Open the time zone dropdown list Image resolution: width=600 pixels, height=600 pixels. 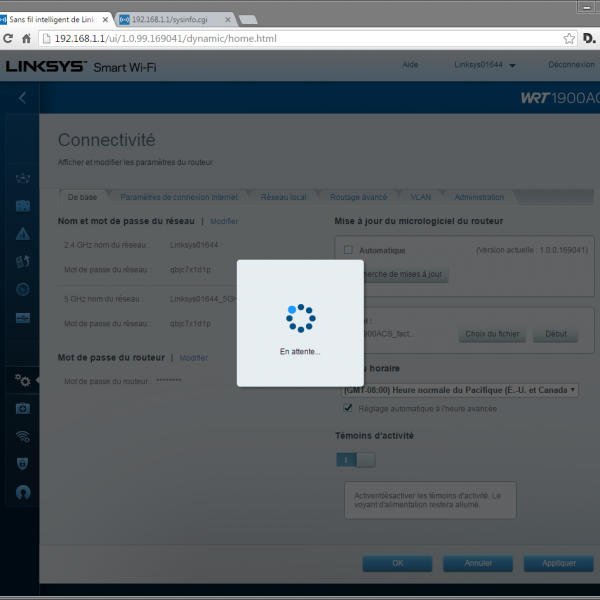460,390
